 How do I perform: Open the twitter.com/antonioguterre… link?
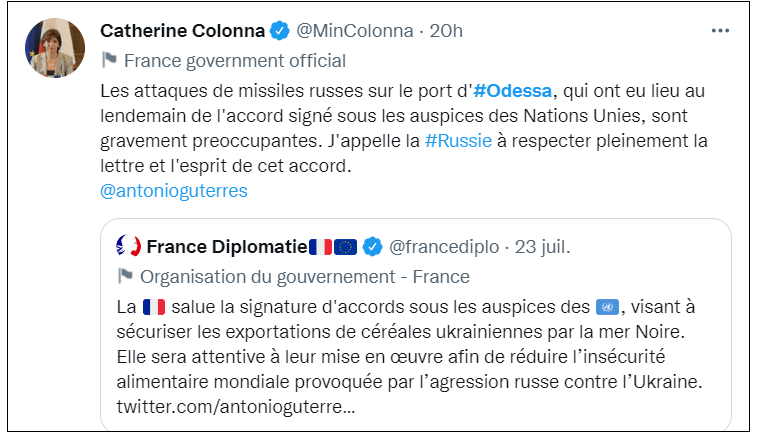click(x=237, y=408)
